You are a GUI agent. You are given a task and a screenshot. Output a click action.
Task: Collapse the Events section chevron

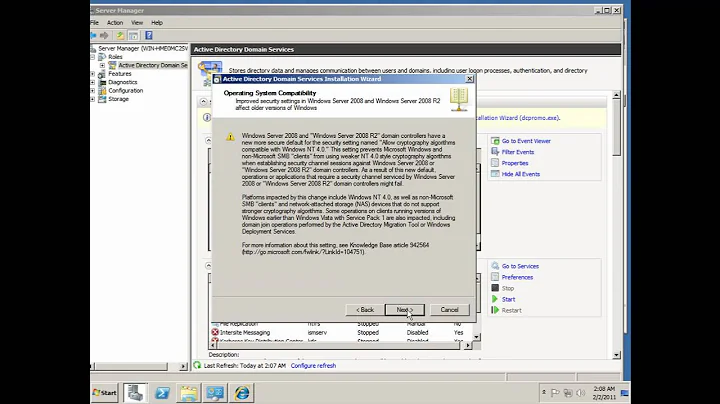tap(208, 140)
